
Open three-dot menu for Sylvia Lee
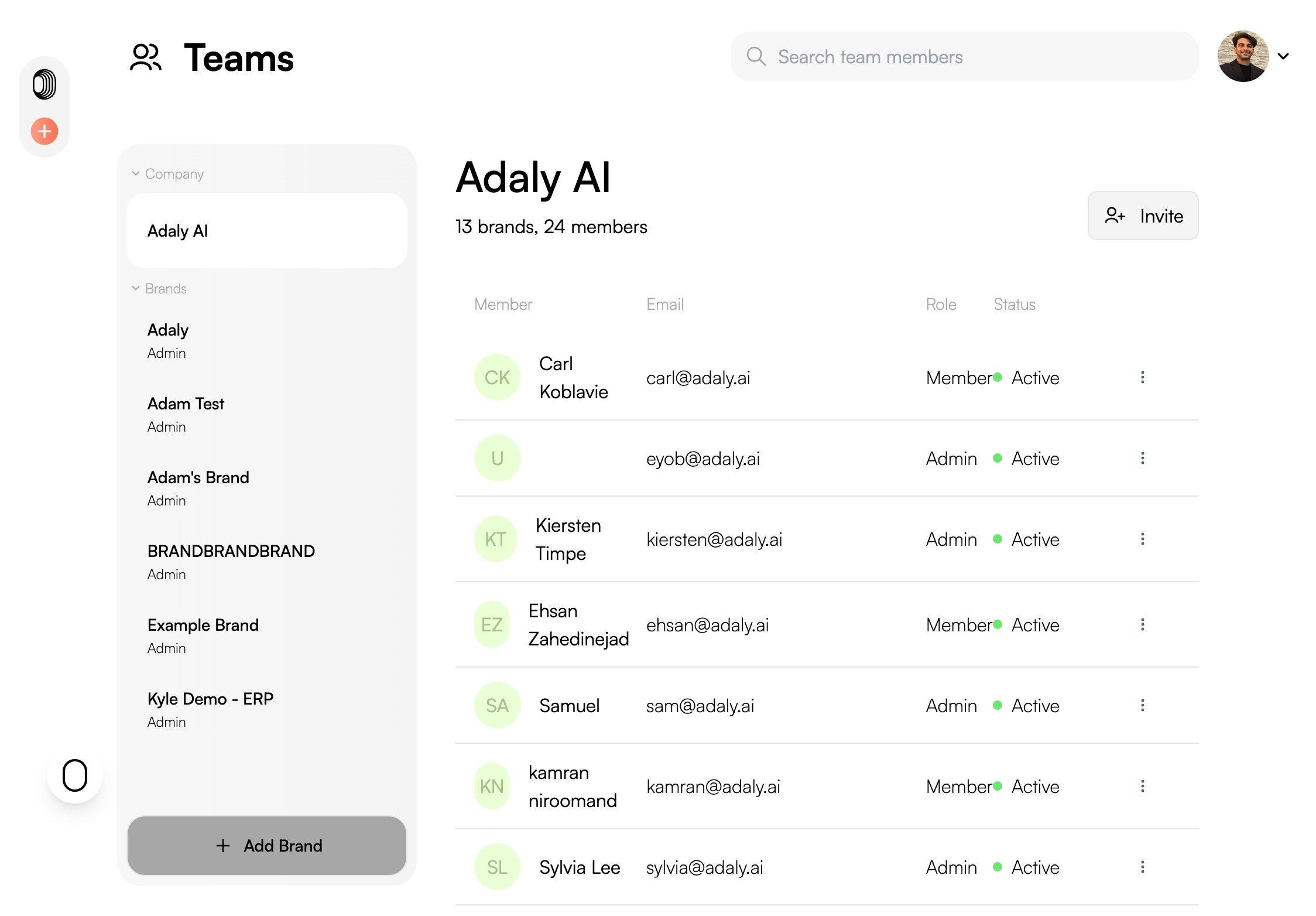(x=1142, y=867)
